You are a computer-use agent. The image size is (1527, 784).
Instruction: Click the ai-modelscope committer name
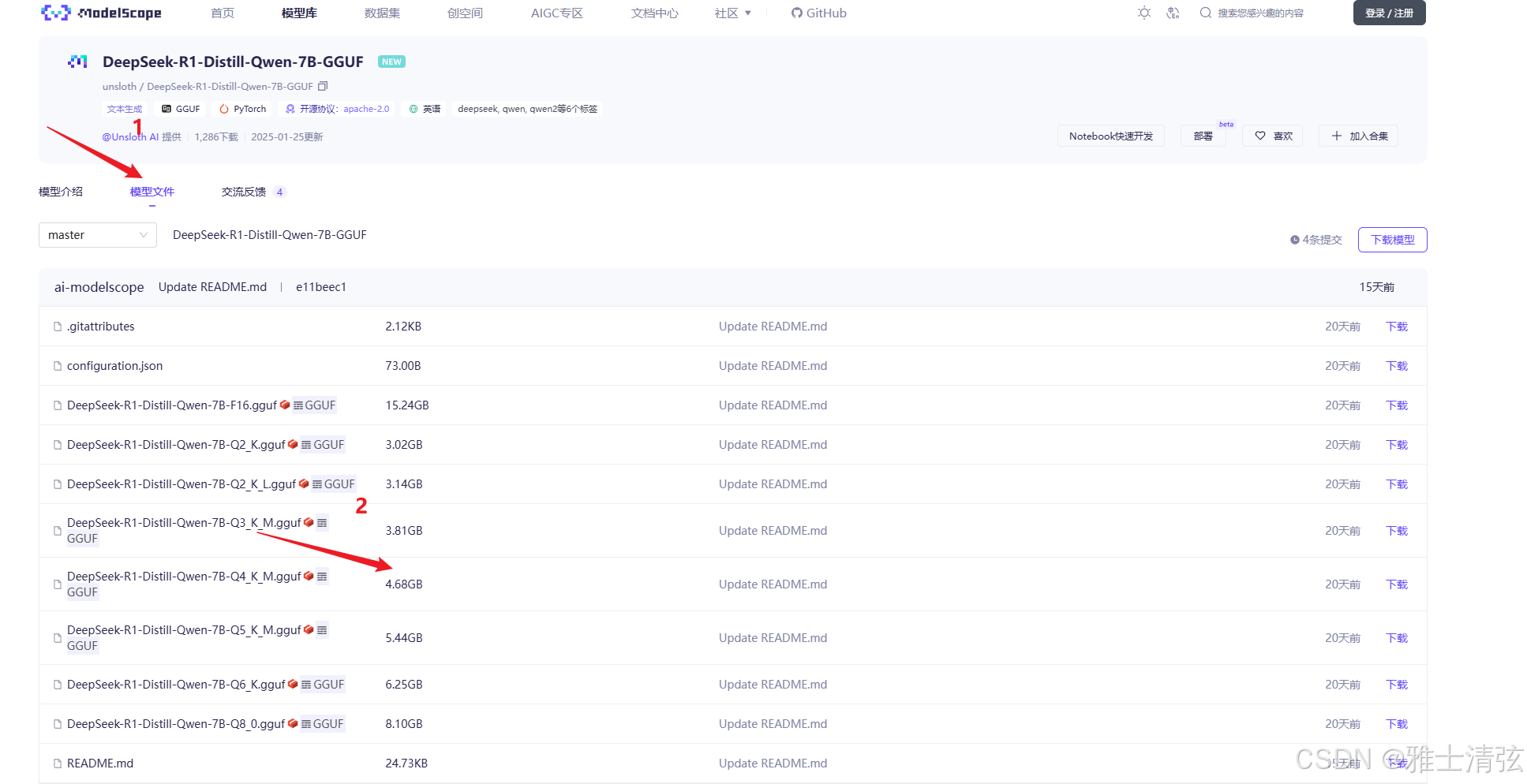pos(99,287)
